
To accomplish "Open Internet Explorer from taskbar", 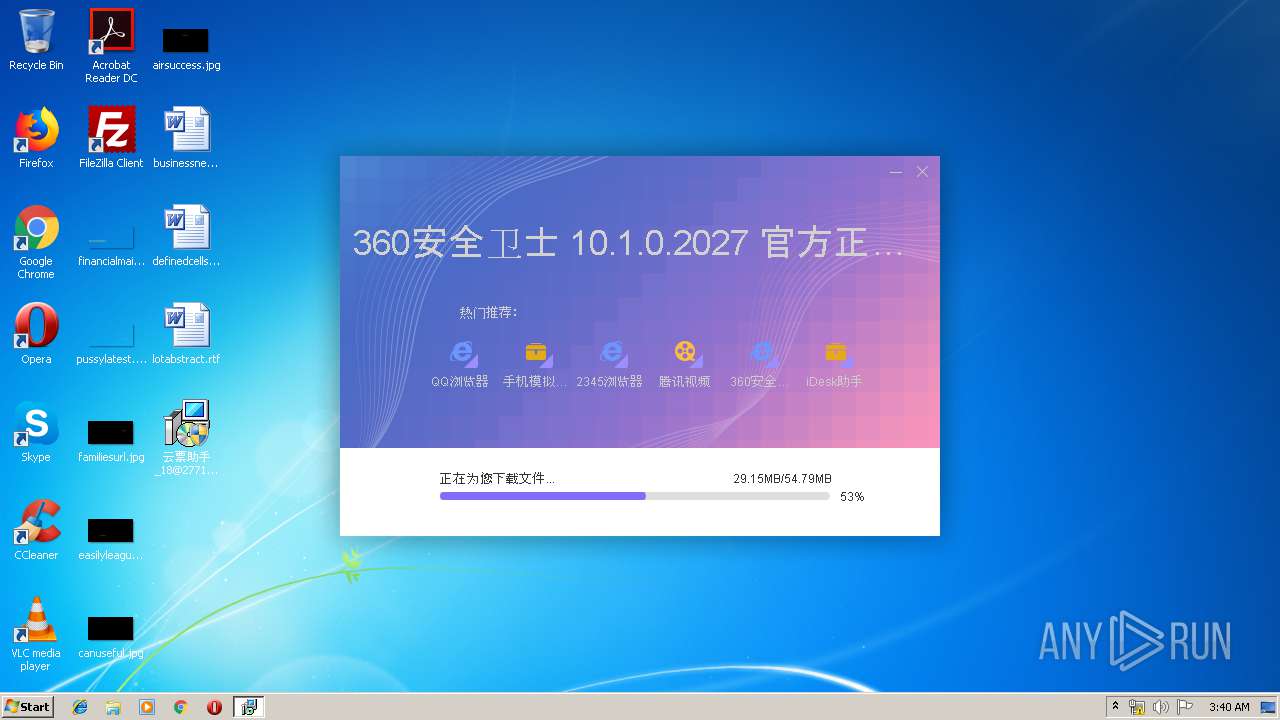I will point(80,707).
